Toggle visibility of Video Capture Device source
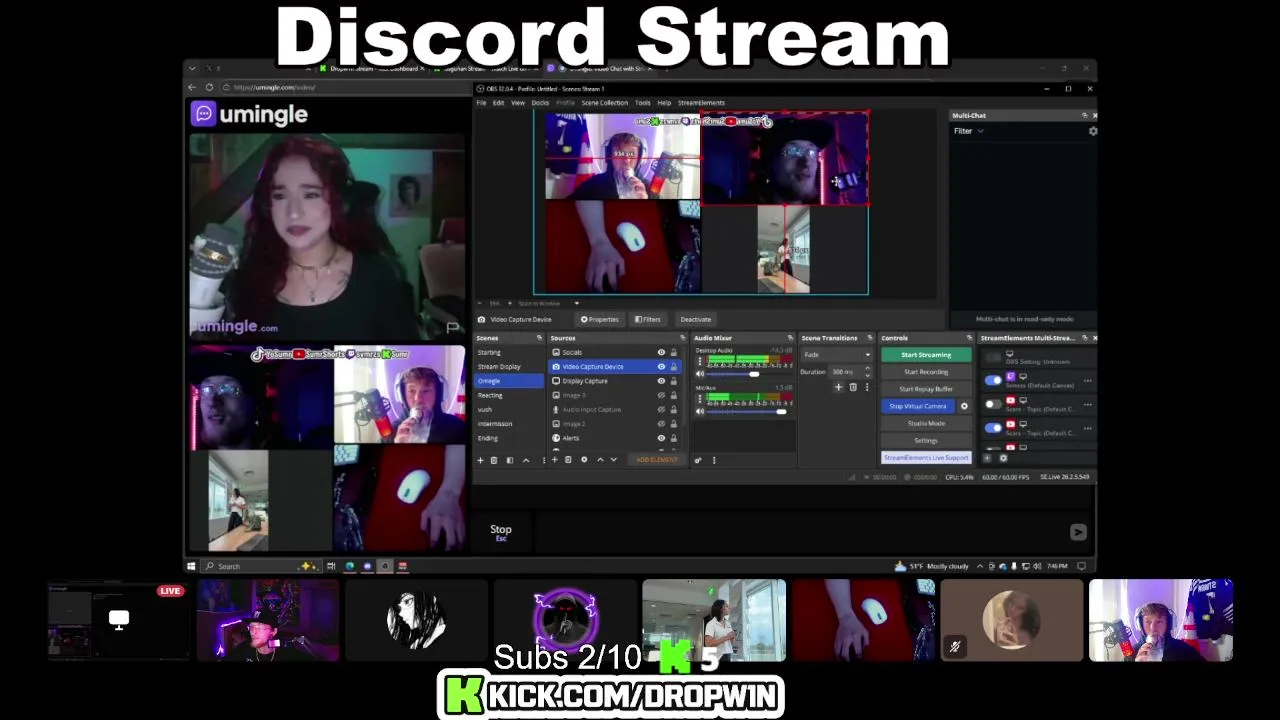 [x=661, y=366]
